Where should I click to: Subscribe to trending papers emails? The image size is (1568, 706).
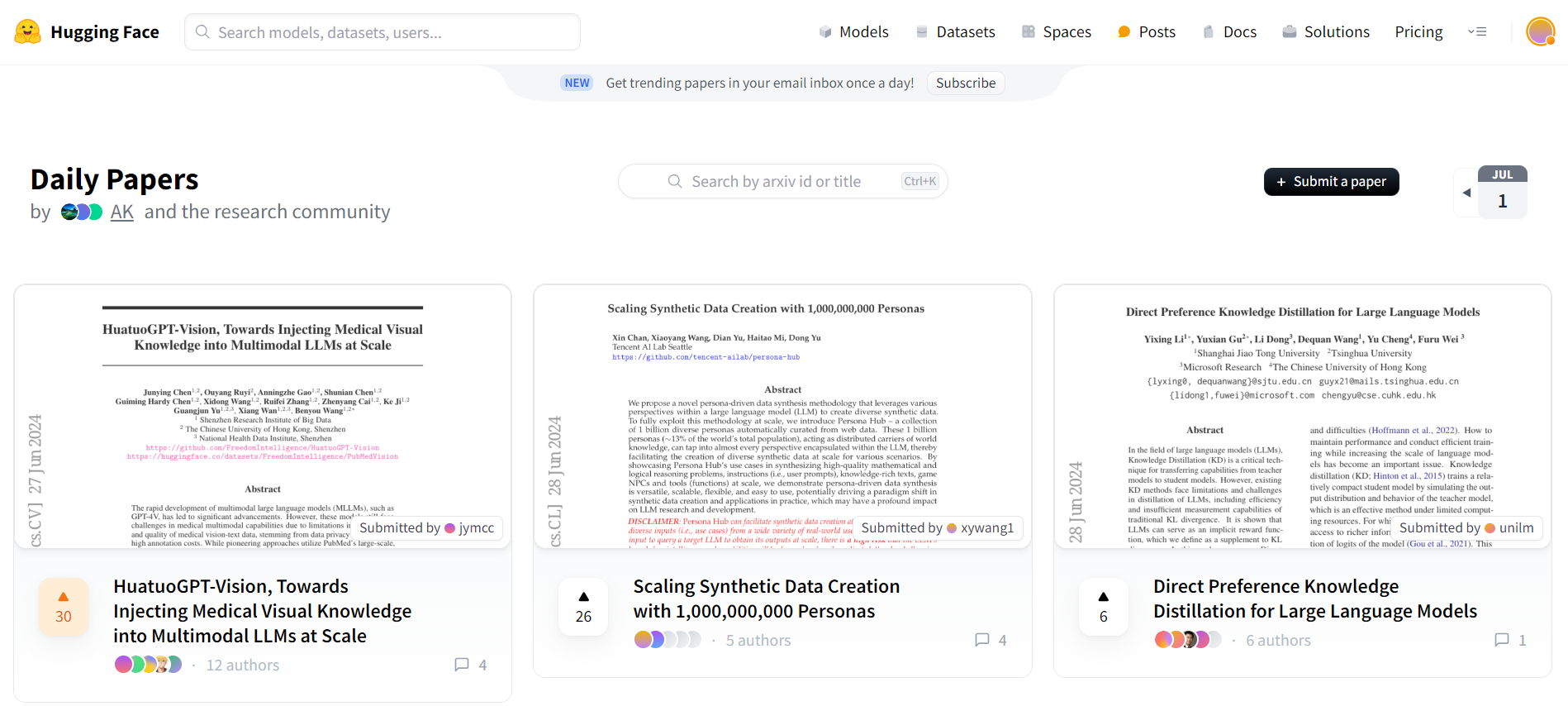966,83
